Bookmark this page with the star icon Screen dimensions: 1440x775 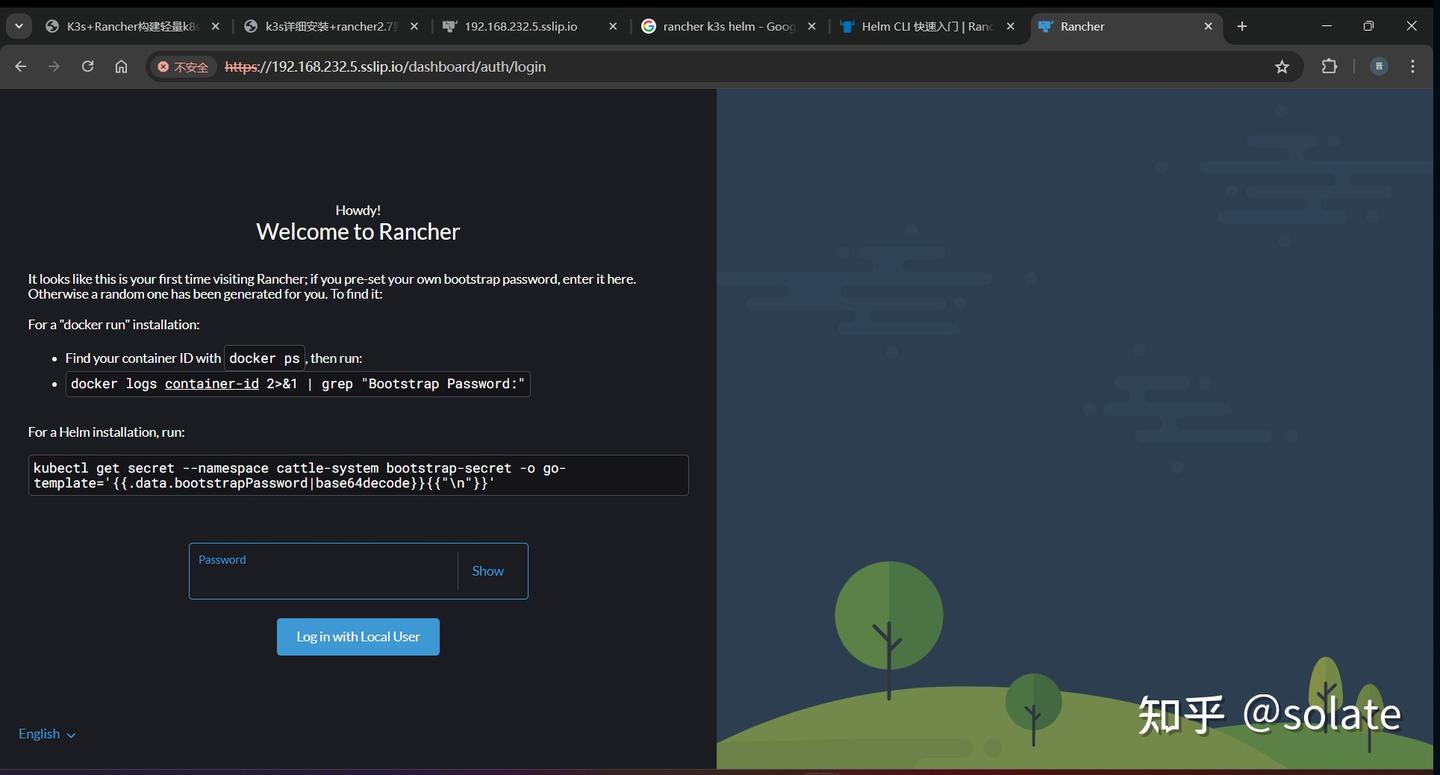(x=1282, y=67)
